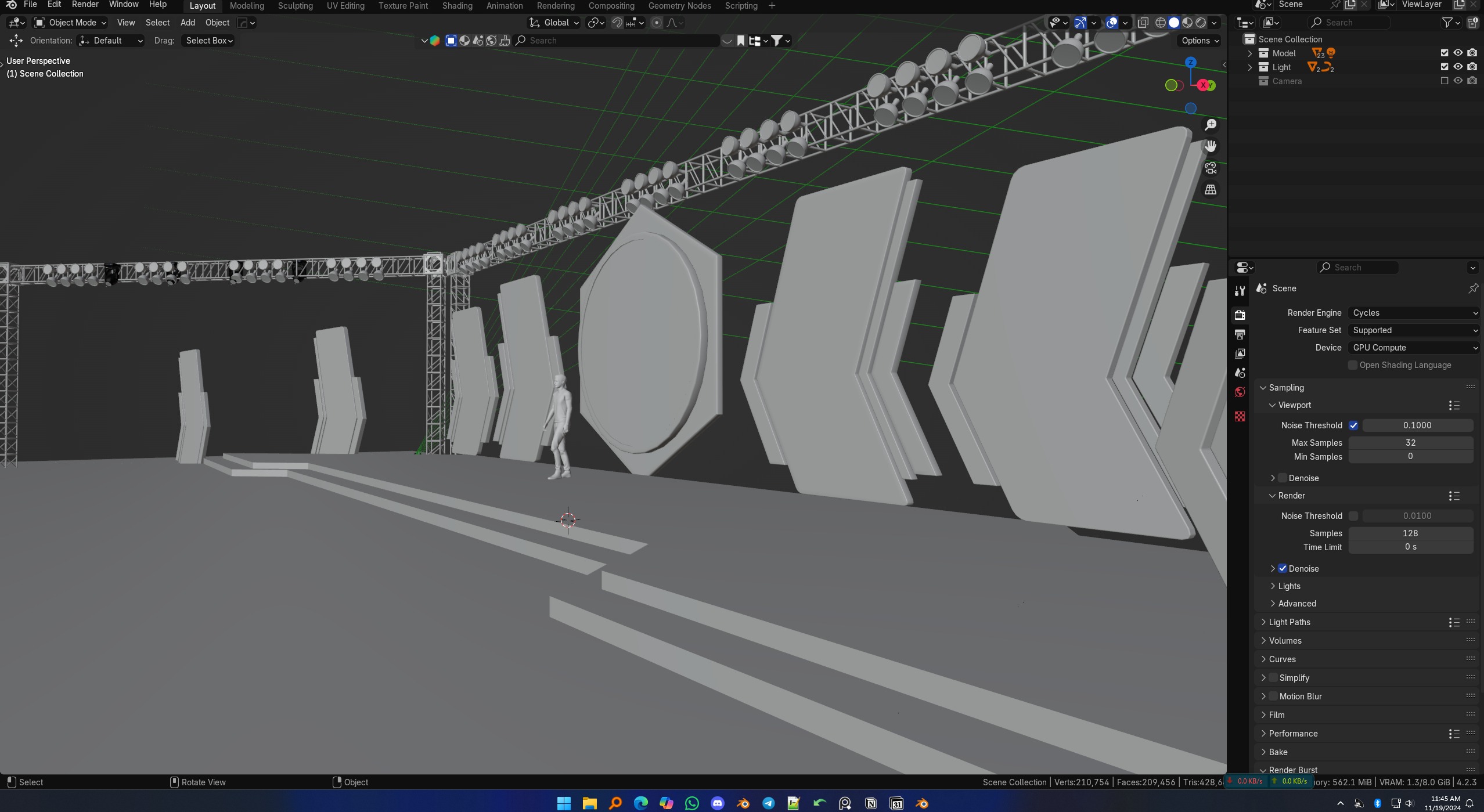Click Blender icon in Windows taskbar
The width and height of the screenshot is (1484, 812).
click(x=743, y=803)
